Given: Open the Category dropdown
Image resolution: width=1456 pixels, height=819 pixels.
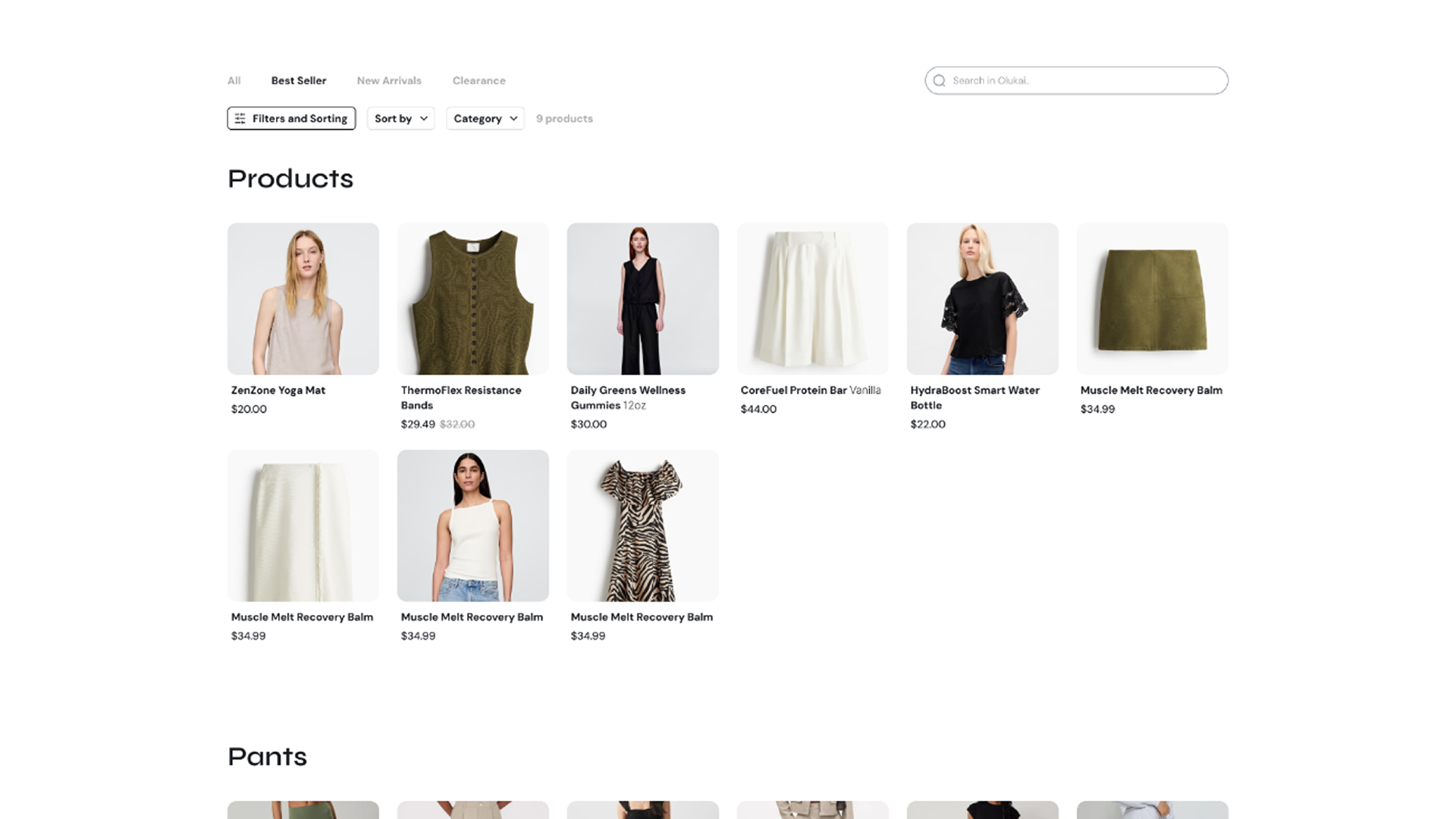Looking at the screenshot, I should point(485,118).
